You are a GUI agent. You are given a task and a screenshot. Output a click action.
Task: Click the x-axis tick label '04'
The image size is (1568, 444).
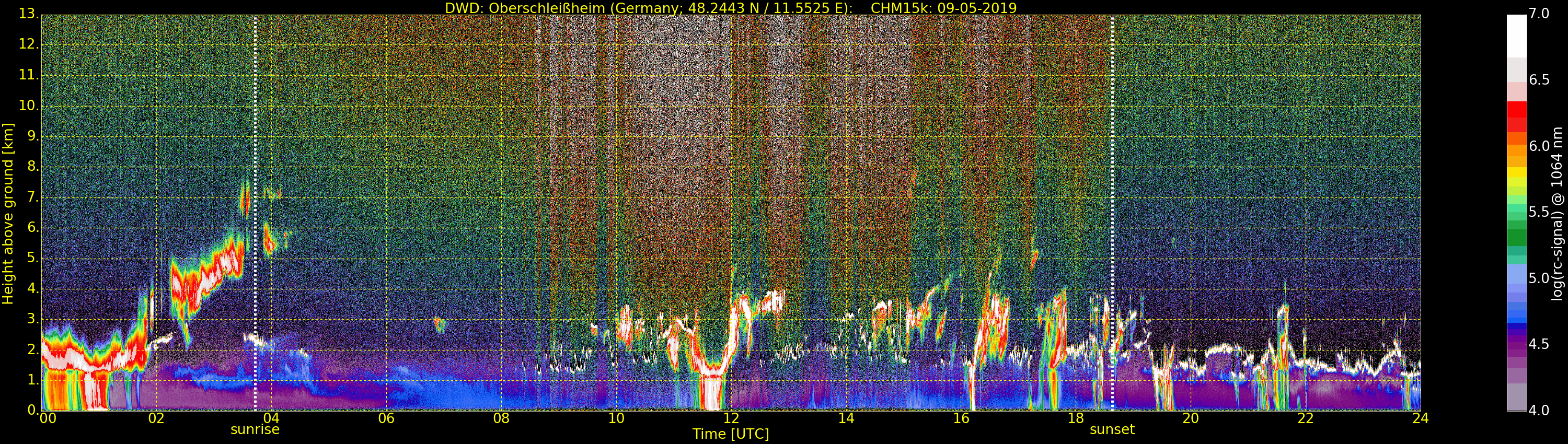(271, 418)
